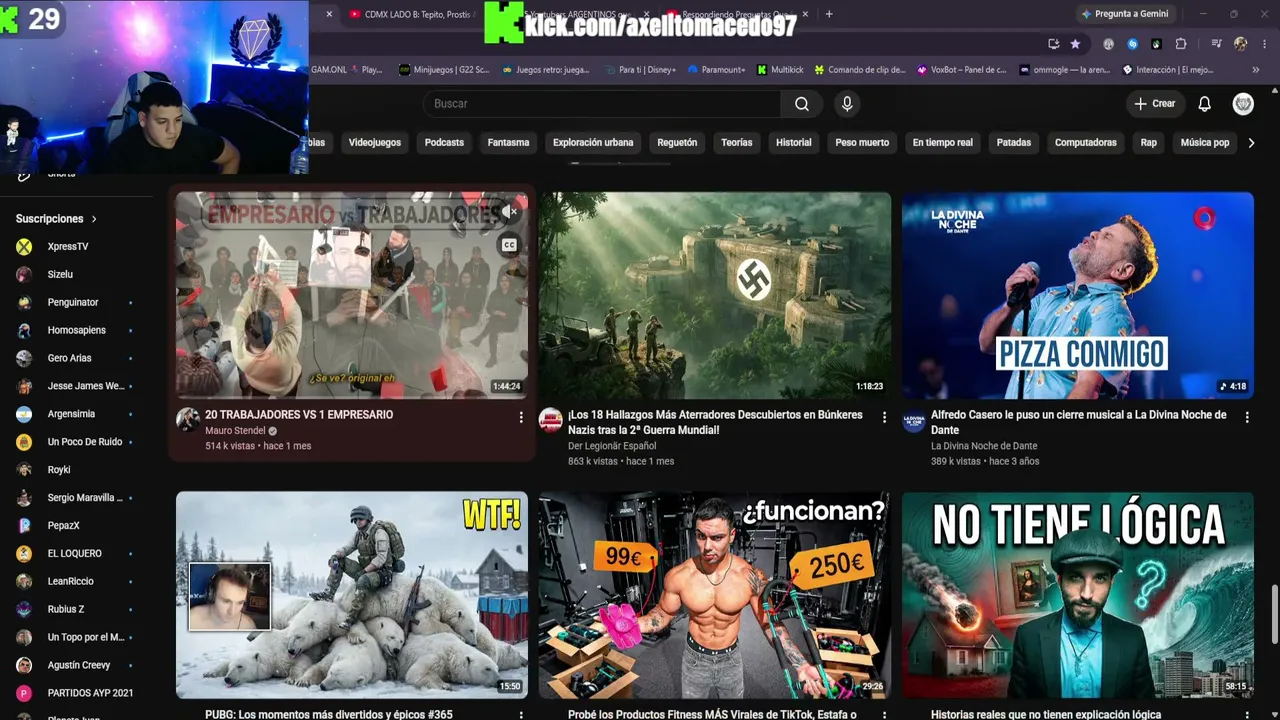Filter by Teorías chip

737,143
